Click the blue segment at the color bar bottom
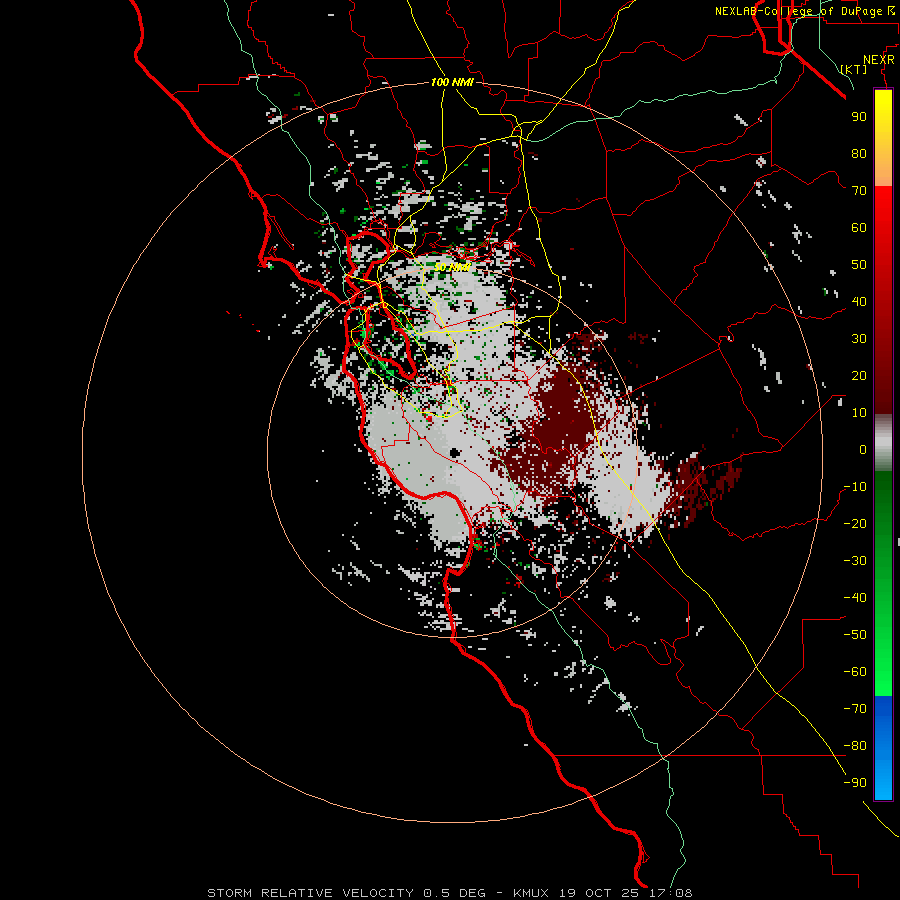This screenshot has height=900, width=900. click(883, 747)
